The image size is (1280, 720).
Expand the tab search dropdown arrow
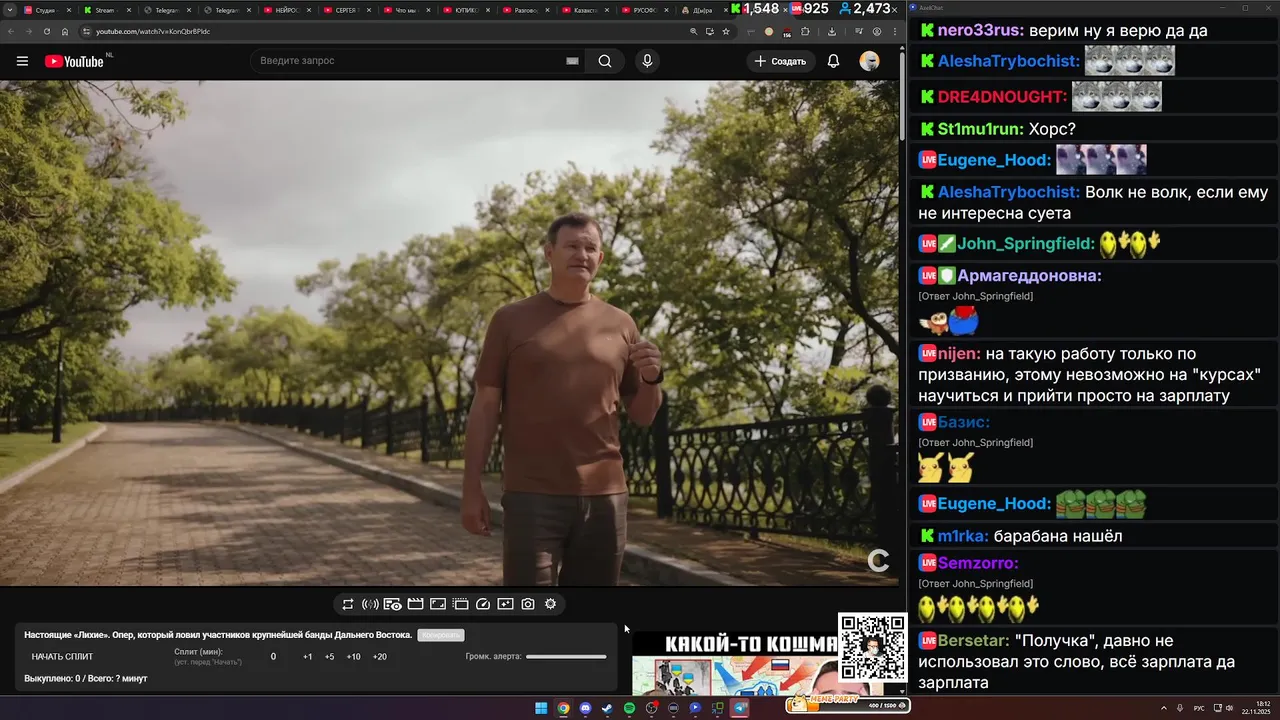(x=9, y=10)
